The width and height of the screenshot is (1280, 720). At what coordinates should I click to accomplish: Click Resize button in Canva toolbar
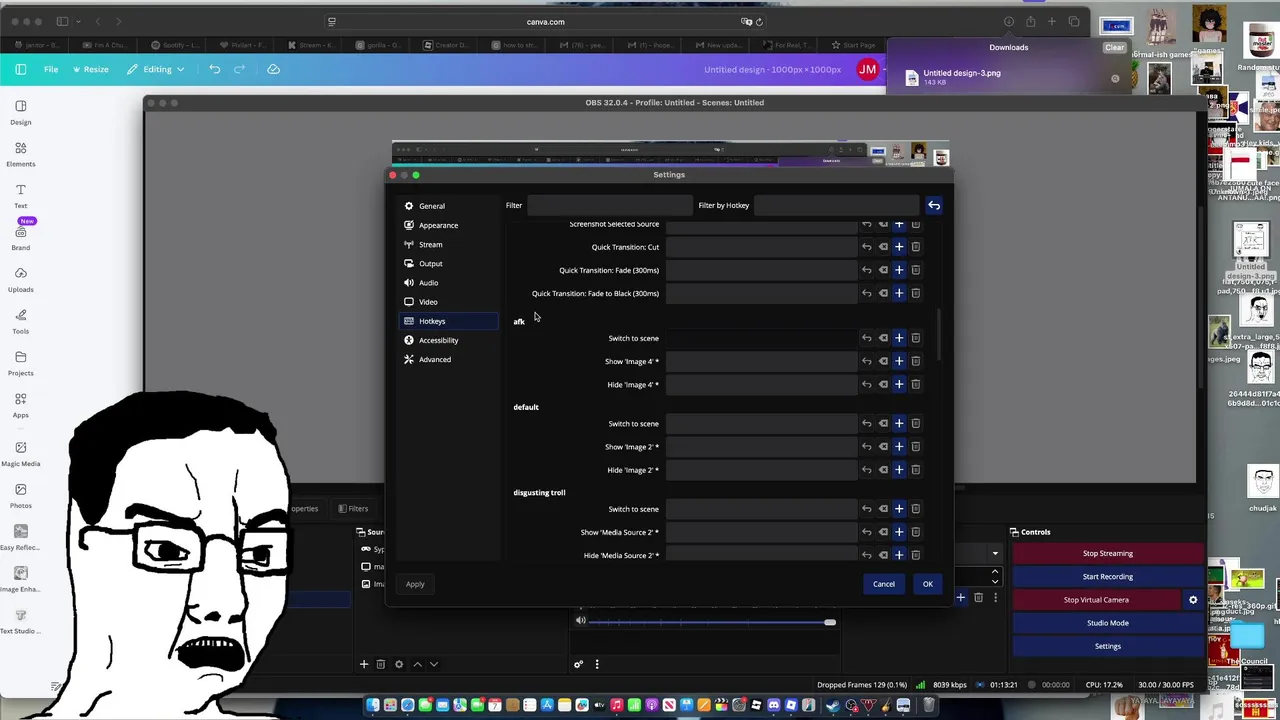coord(91,69)
